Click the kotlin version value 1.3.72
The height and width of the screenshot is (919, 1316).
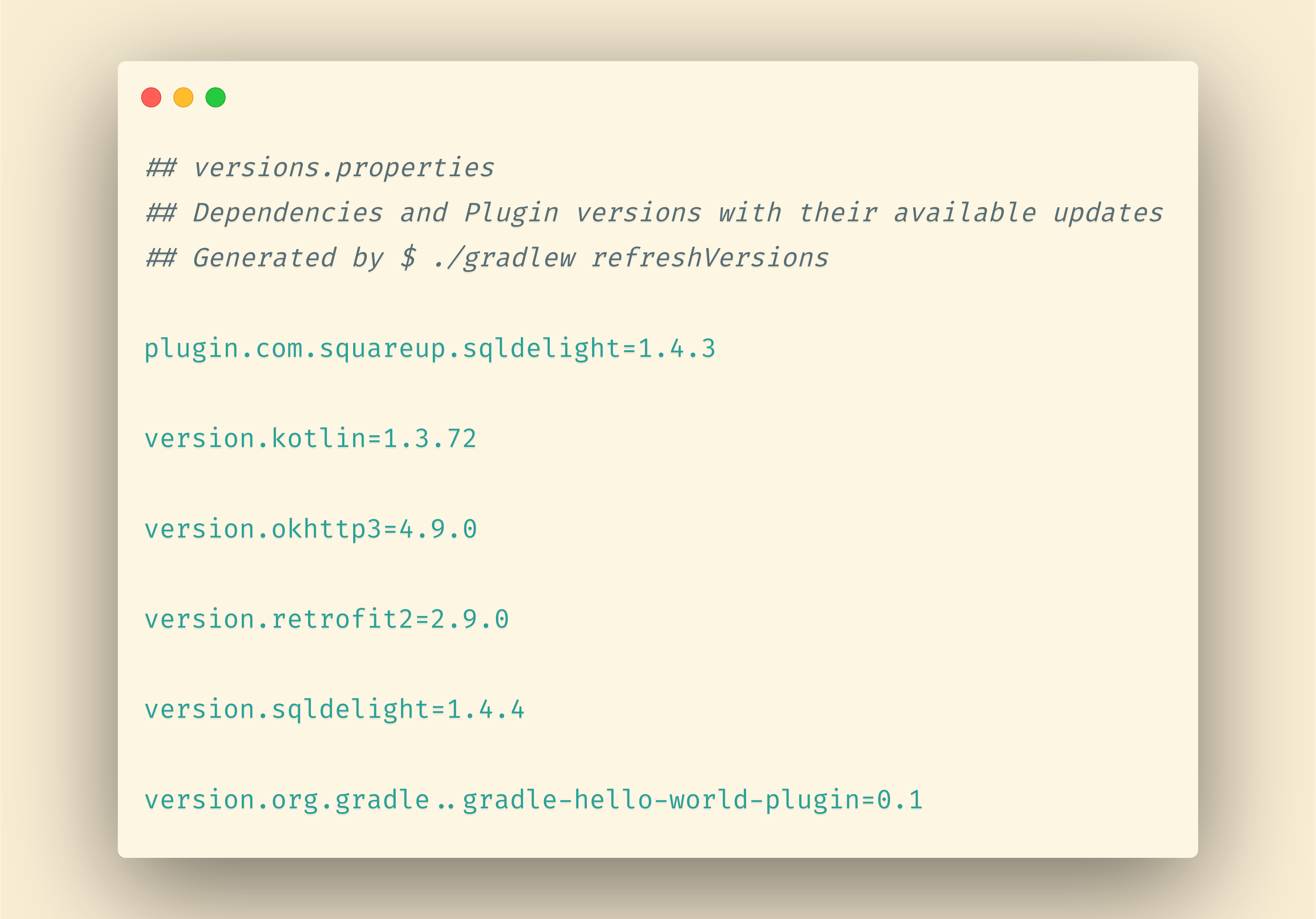point(430,439)
